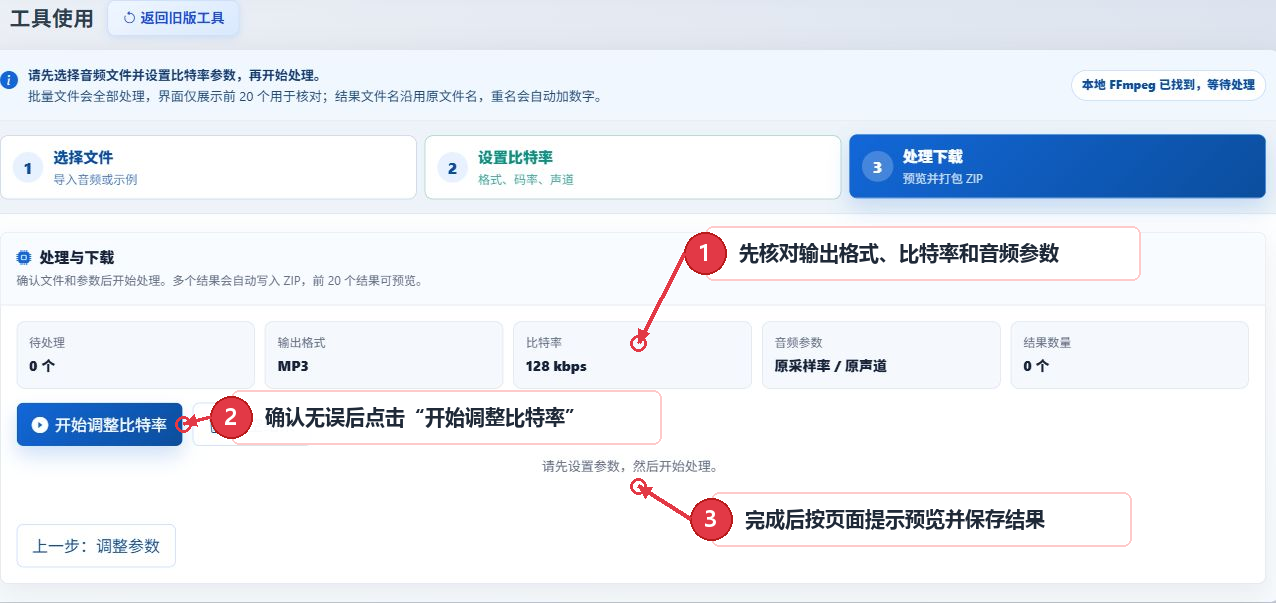The image size is (1276, 603).
Task: Click the blue info icon beside the instructions
Action: click(9, 79)
